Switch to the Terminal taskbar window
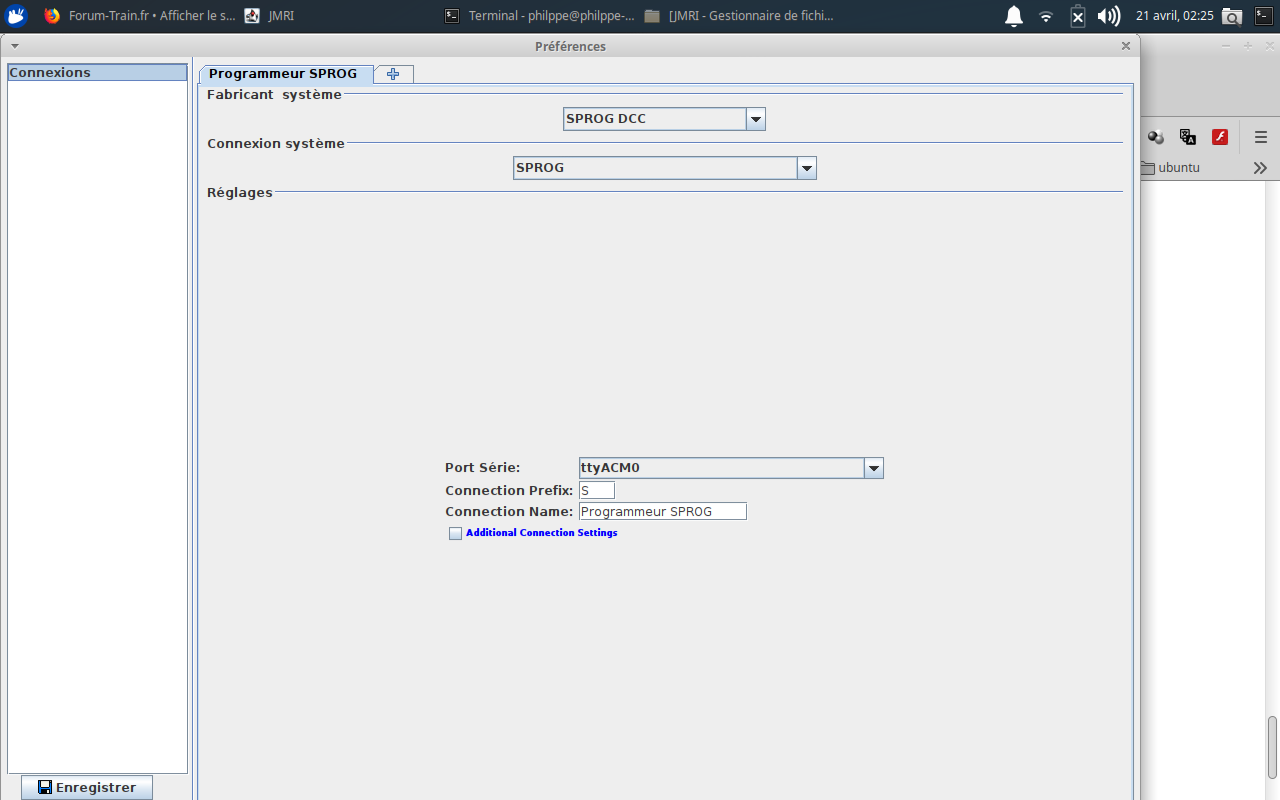Image resolution: width=1280 pixels, height=800 pixels. (x=540, y=15)
